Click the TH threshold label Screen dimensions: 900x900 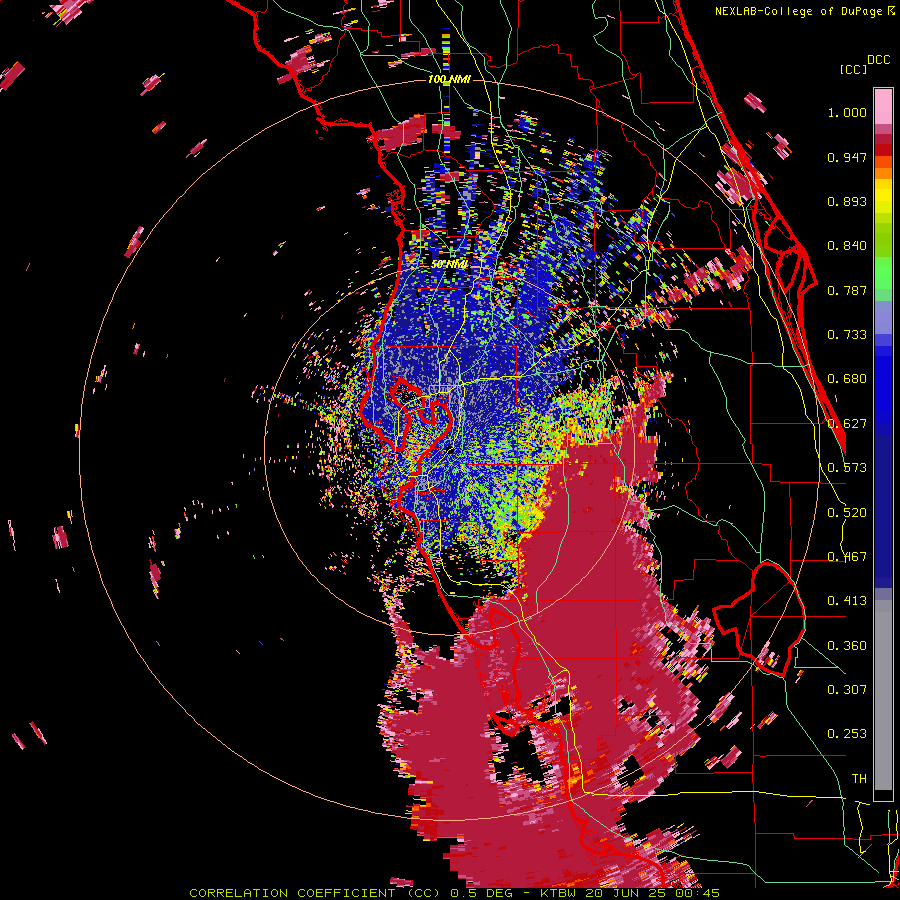coord(859,779)
